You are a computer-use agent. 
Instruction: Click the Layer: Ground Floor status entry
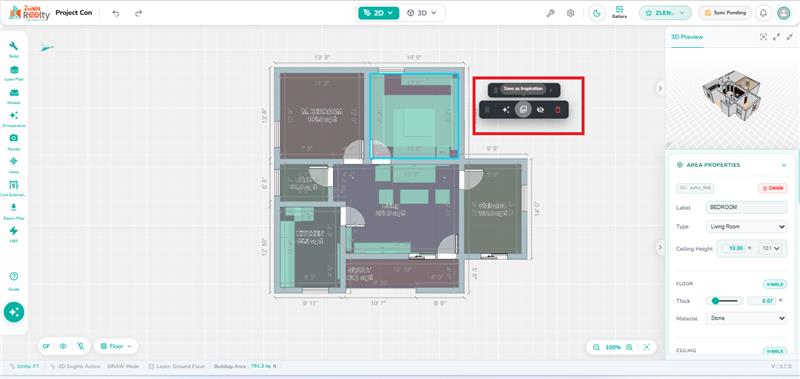click(177, 366)
